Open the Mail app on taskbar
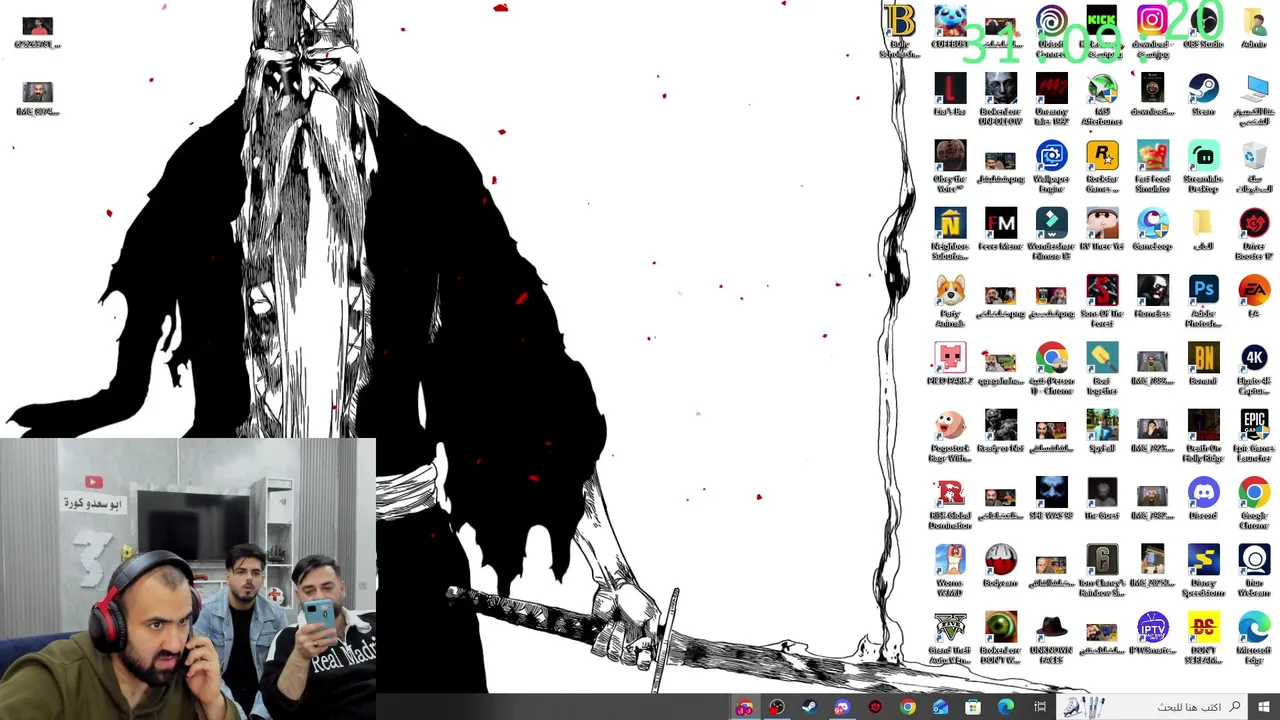The width and height of the screenshot is (1280, 720). pyautogui.click(x=940, y=707)
